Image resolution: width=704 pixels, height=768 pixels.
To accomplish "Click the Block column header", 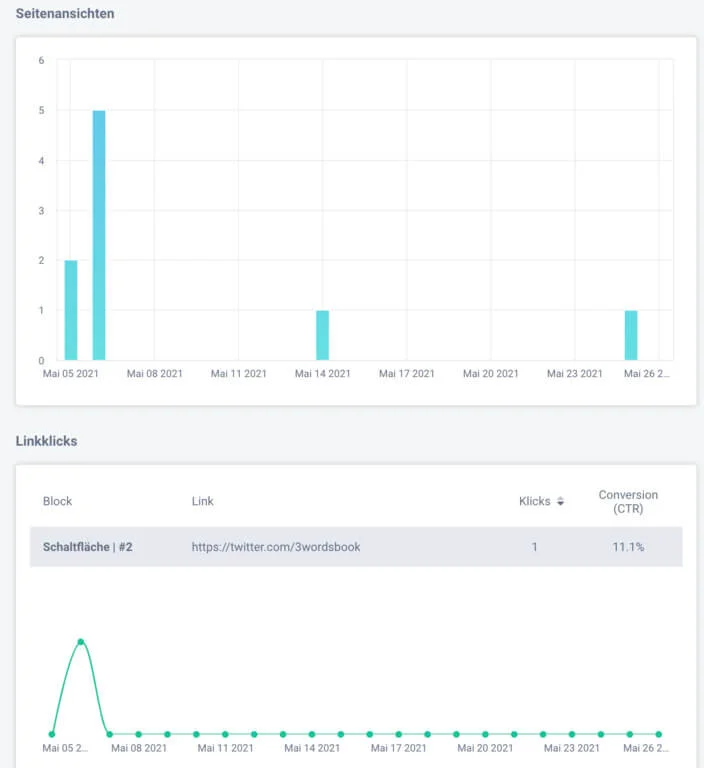I will pos(57,501).
